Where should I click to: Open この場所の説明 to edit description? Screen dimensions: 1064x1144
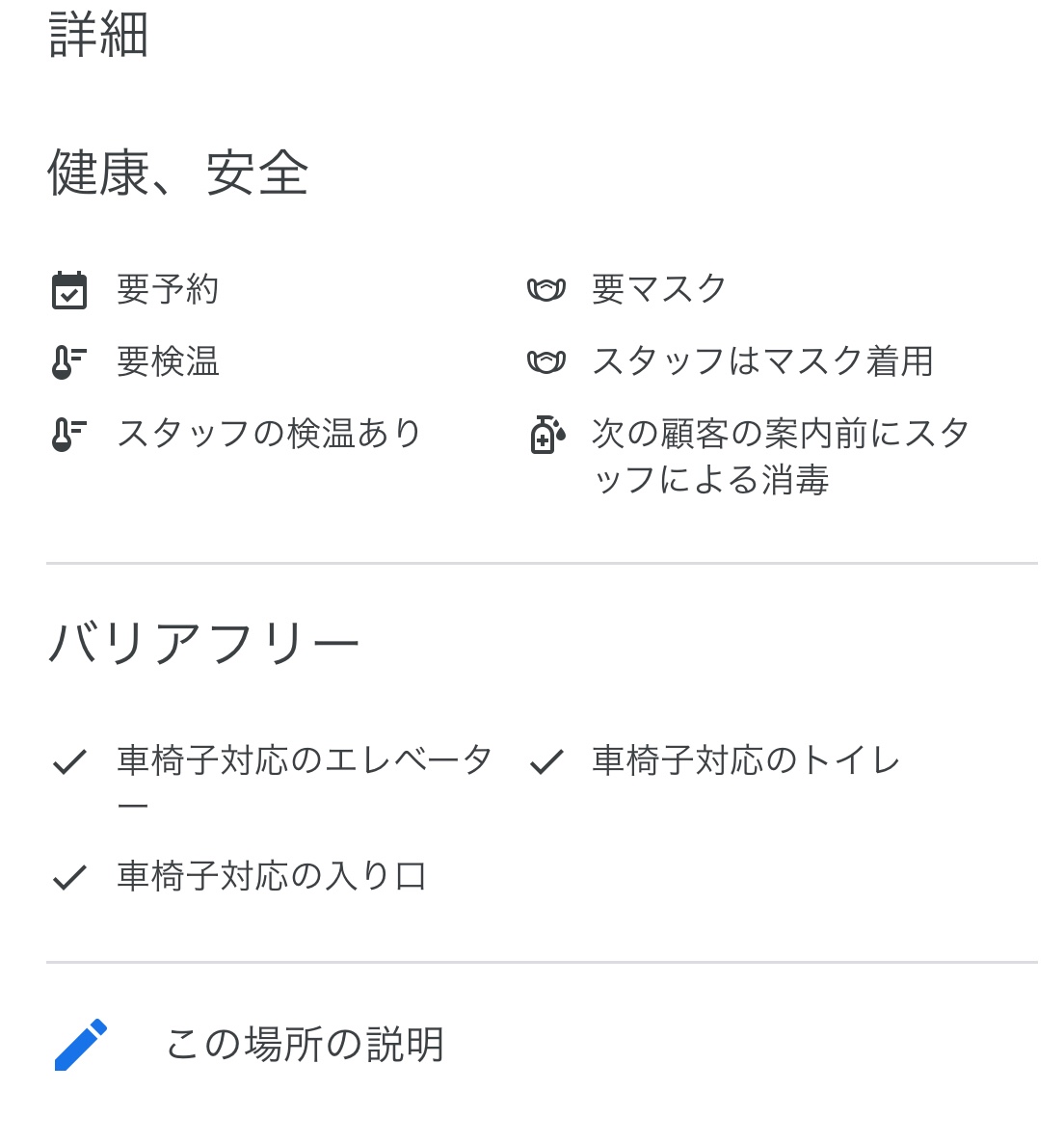pos(305,1045)
